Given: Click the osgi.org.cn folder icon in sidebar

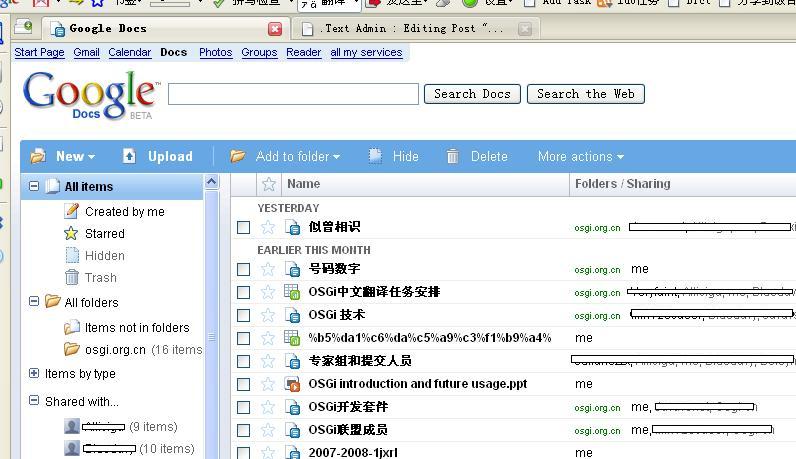Looking at the screenshot, I should click(x=72, y=349).
